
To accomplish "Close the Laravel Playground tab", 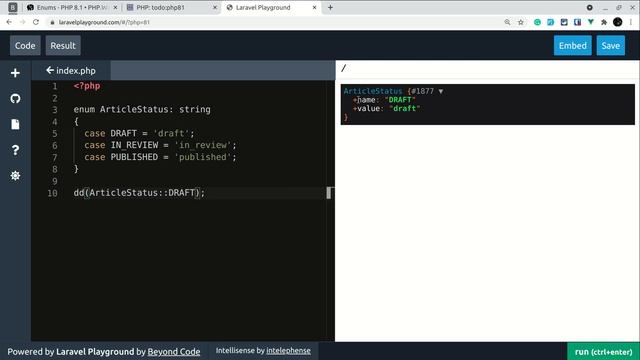I will pos(314,7).
